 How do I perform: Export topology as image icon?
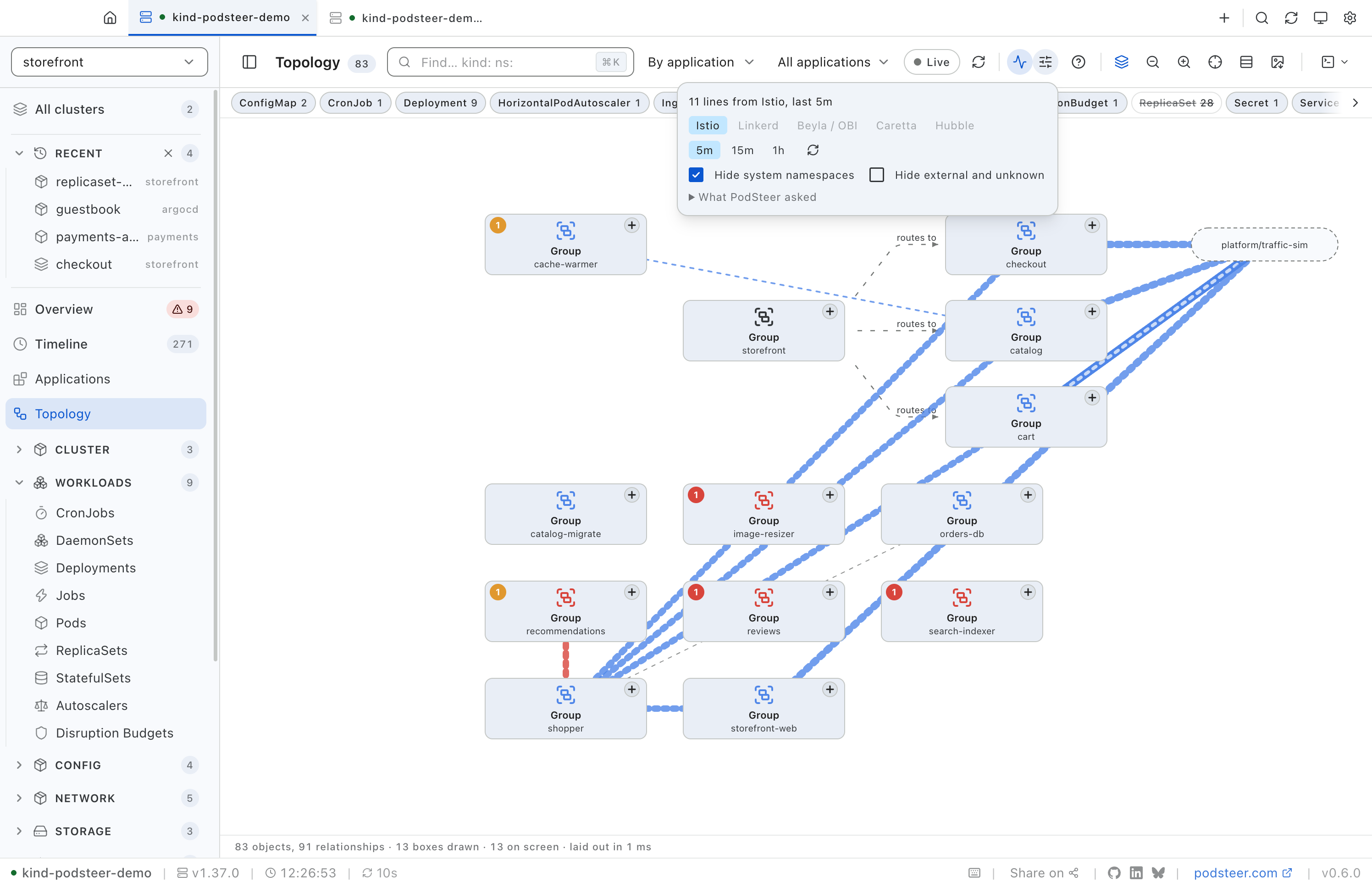(1277, 62)
